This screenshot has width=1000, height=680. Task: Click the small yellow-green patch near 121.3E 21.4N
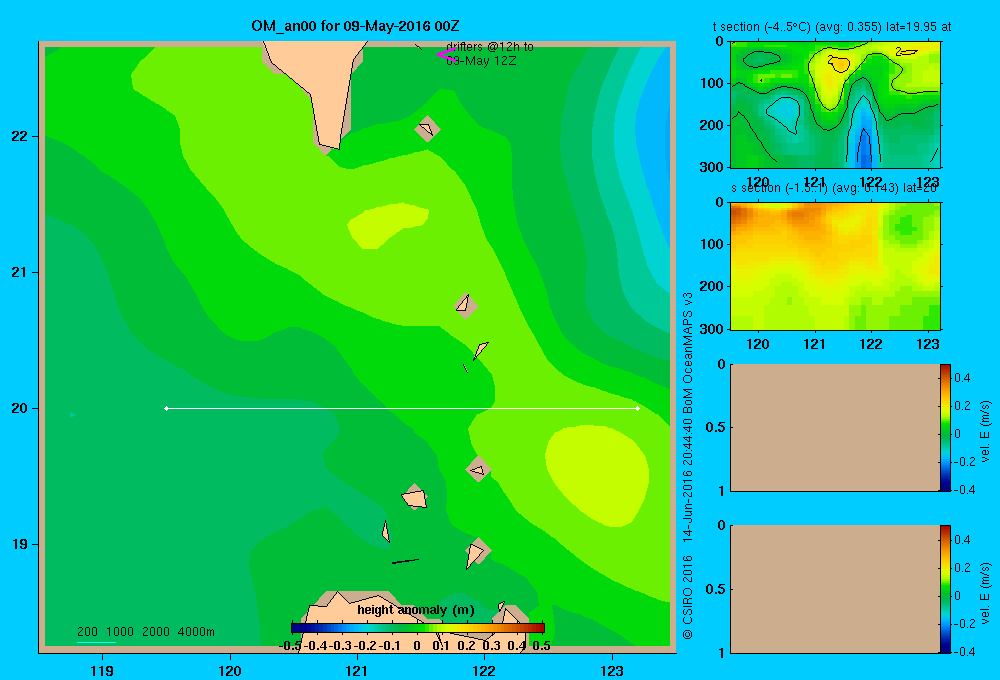[386, 225]
